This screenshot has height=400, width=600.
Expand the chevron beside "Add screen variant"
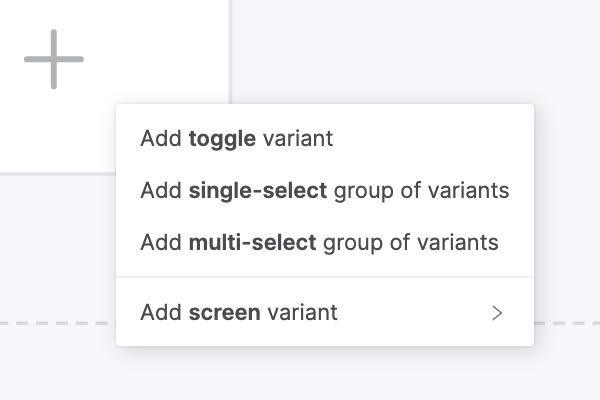pos(497,313)
